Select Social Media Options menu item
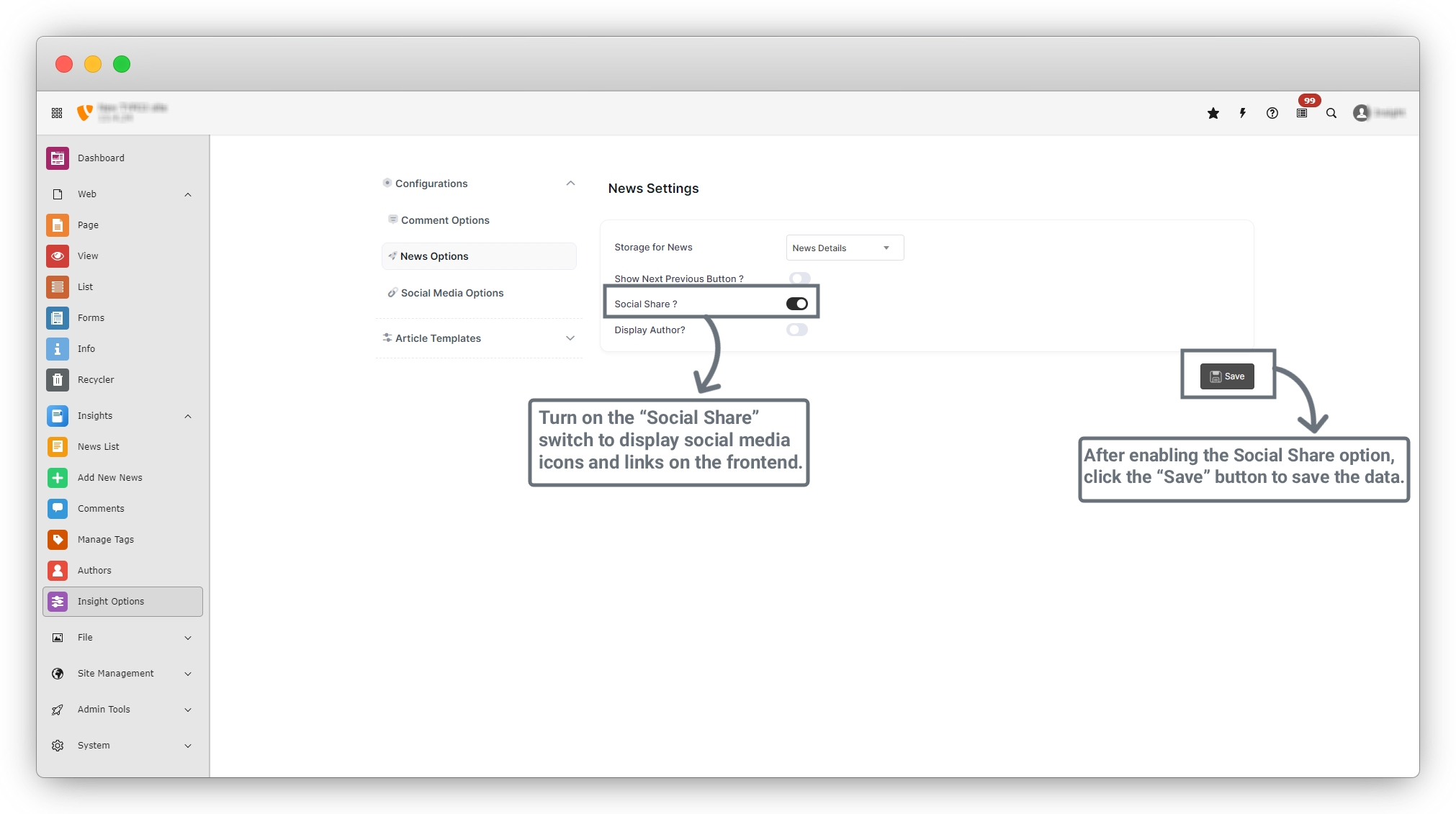Viewport: 1456px width, 814px height. click(x=452, y=293)
